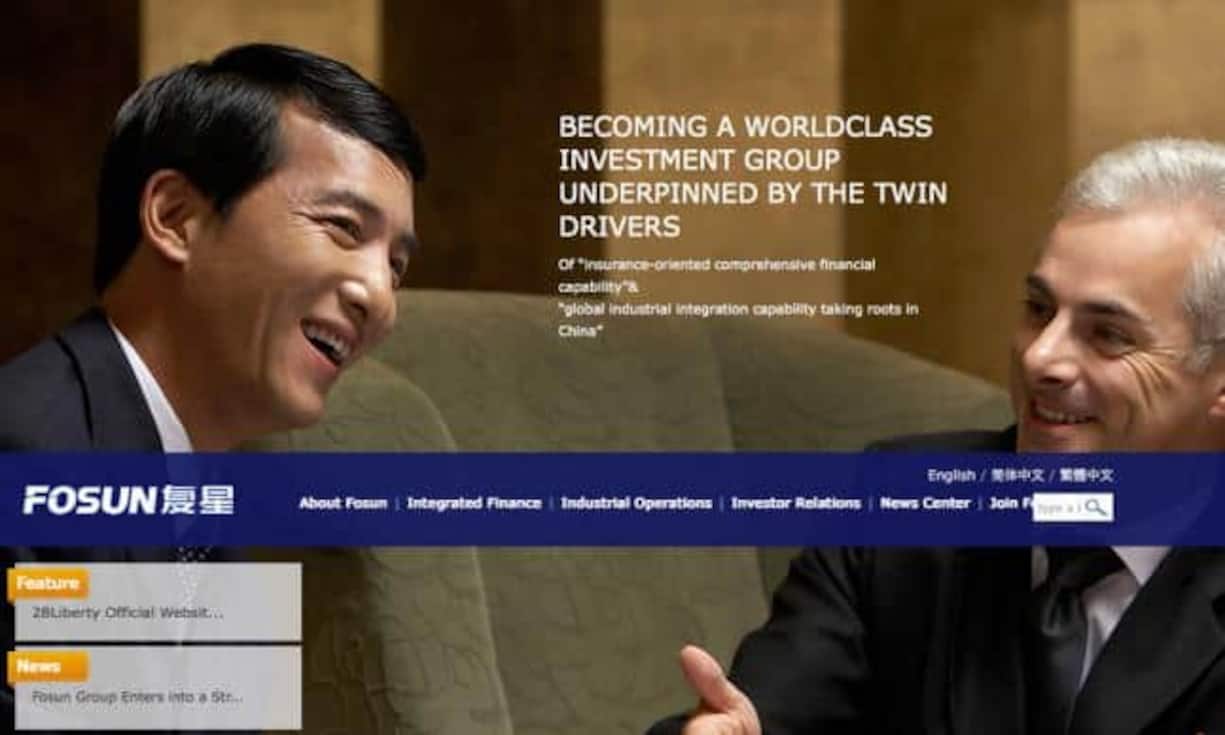Switch to Simplified Chinese (简体中文)
This screenshot has height=735, width=1225.
coord(1017,476)
